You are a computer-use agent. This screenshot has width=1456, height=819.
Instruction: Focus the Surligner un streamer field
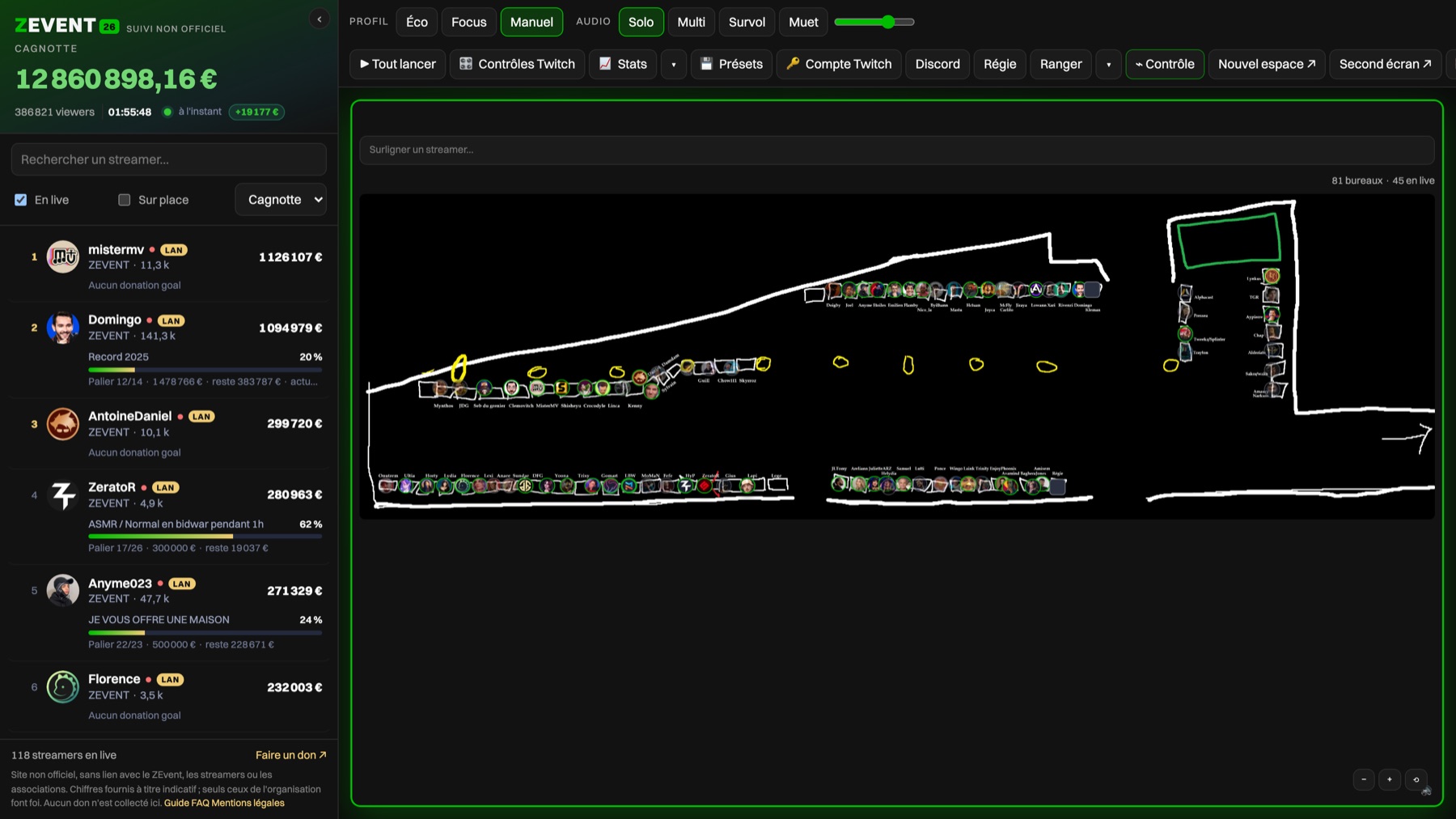click(897, 150)
